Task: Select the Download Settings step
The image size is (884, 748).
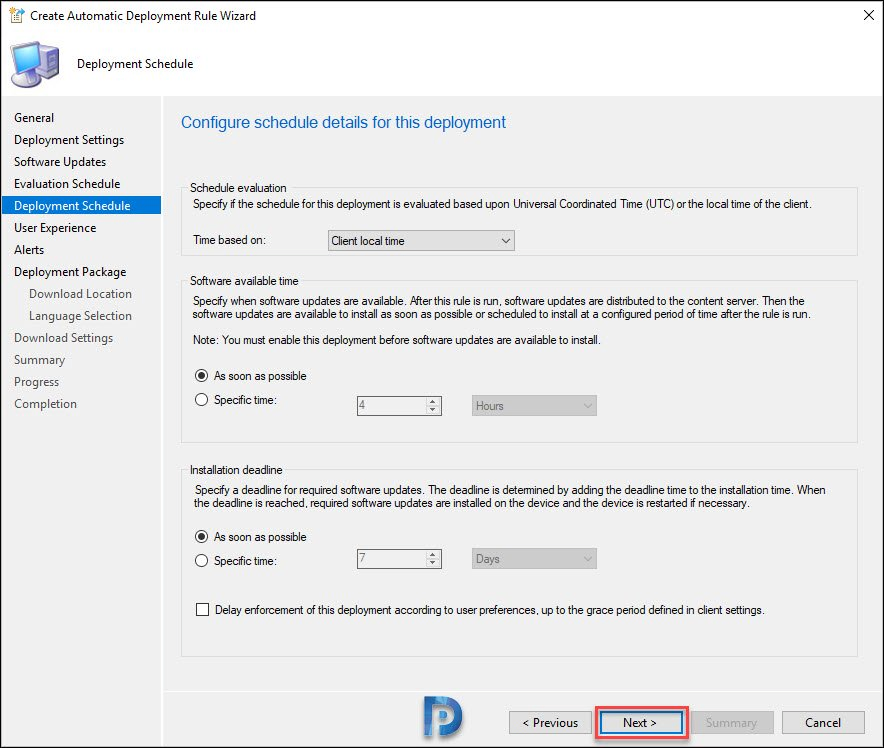Action: click(64, 338)
